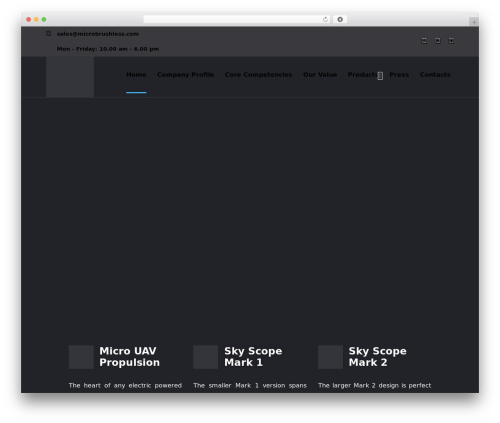
Task: Click the Micro UAV Propulsion thumbnail image
Action: (81, 357)
